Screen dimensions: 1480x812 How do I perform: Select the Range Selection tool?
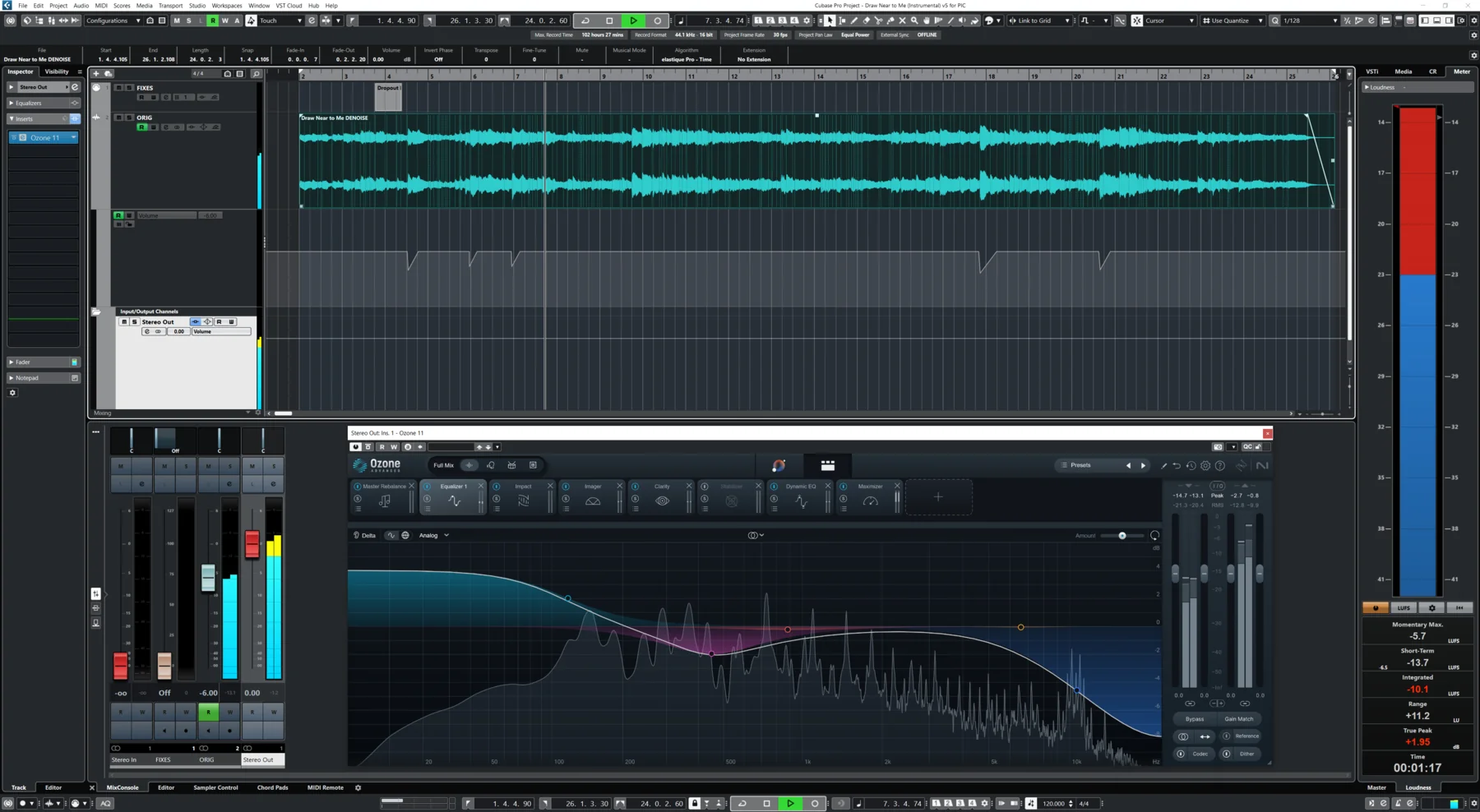coord(842,21)
